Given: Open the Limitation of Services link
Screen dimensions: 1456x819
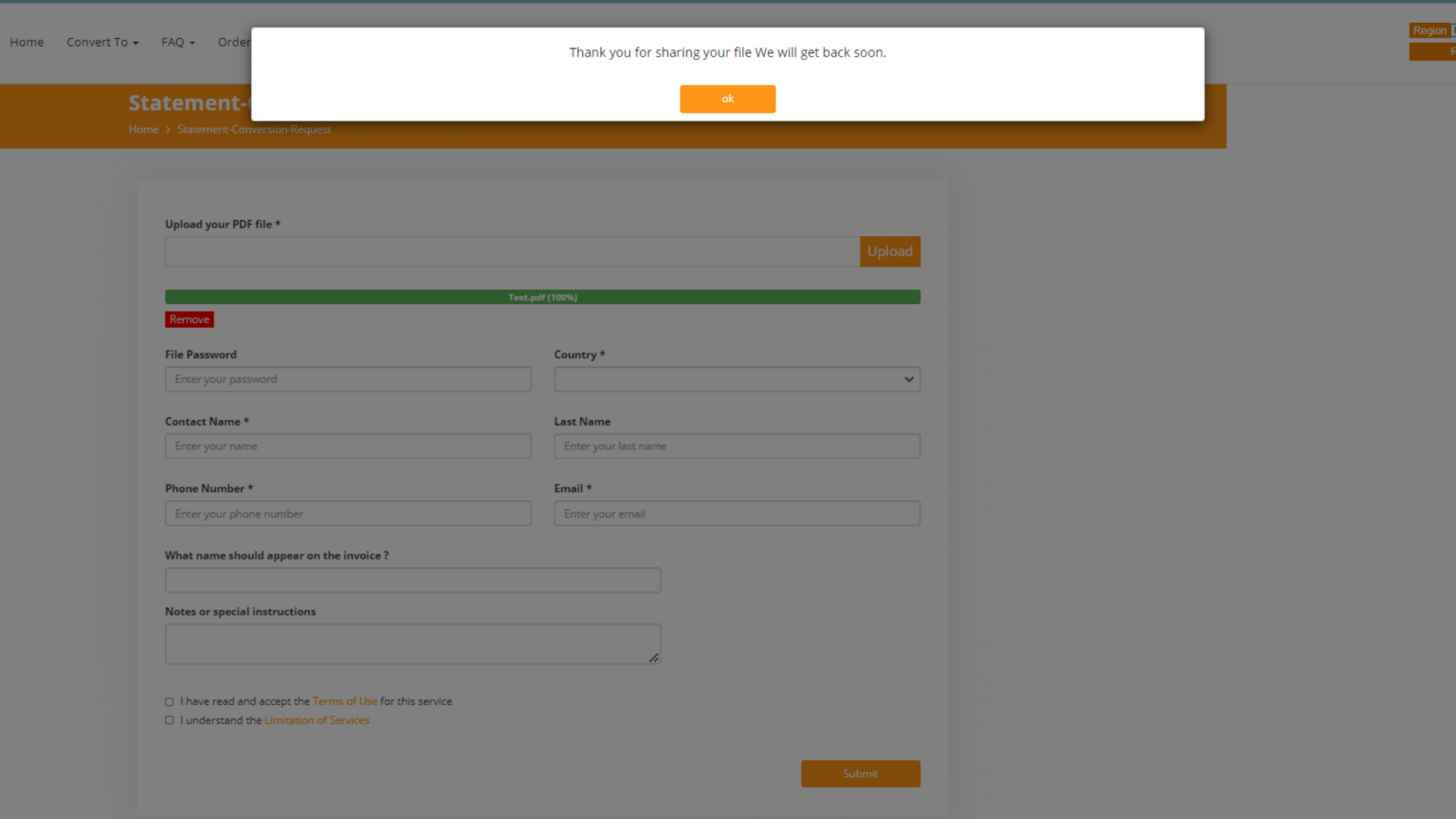Looking at the screenshot, I should click(x=317, y=720).
